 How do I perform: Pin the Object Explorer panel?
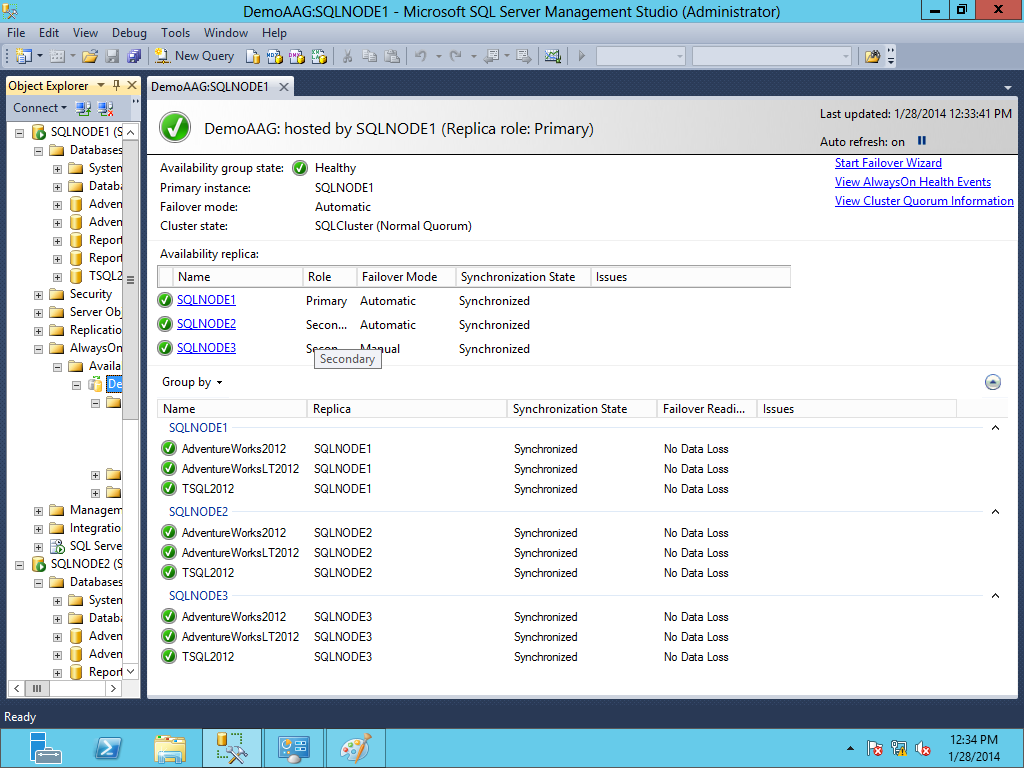[116, 85]
